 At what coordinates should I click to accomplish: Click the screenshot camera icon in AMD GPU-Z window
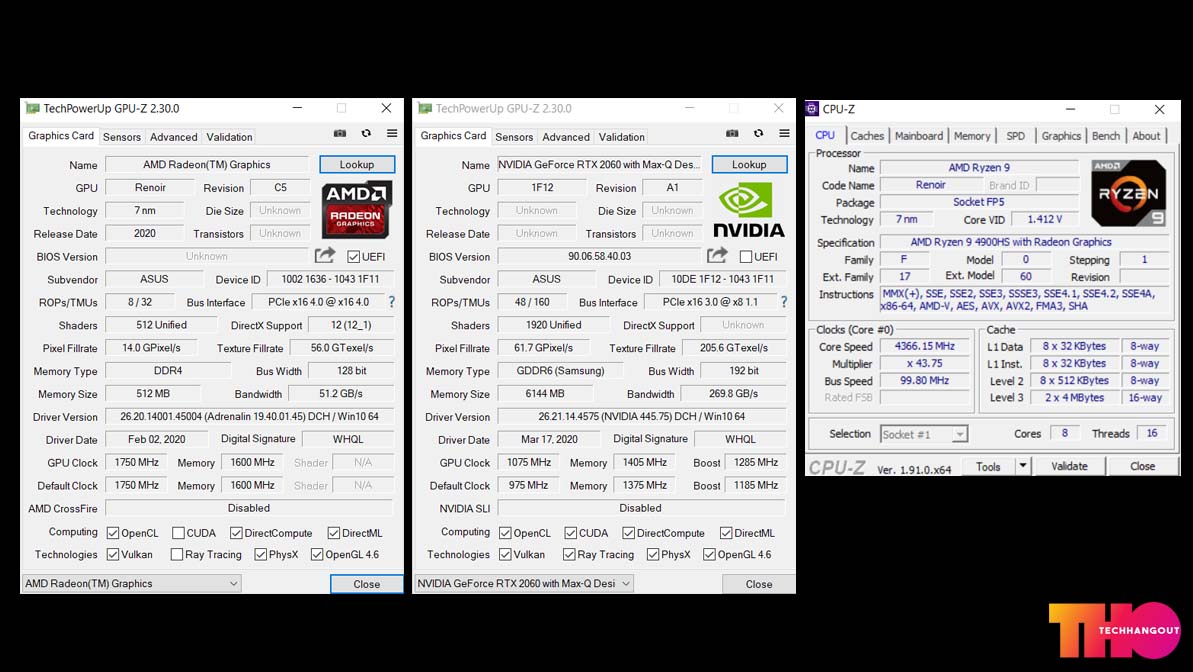click(x=340, y=133)
